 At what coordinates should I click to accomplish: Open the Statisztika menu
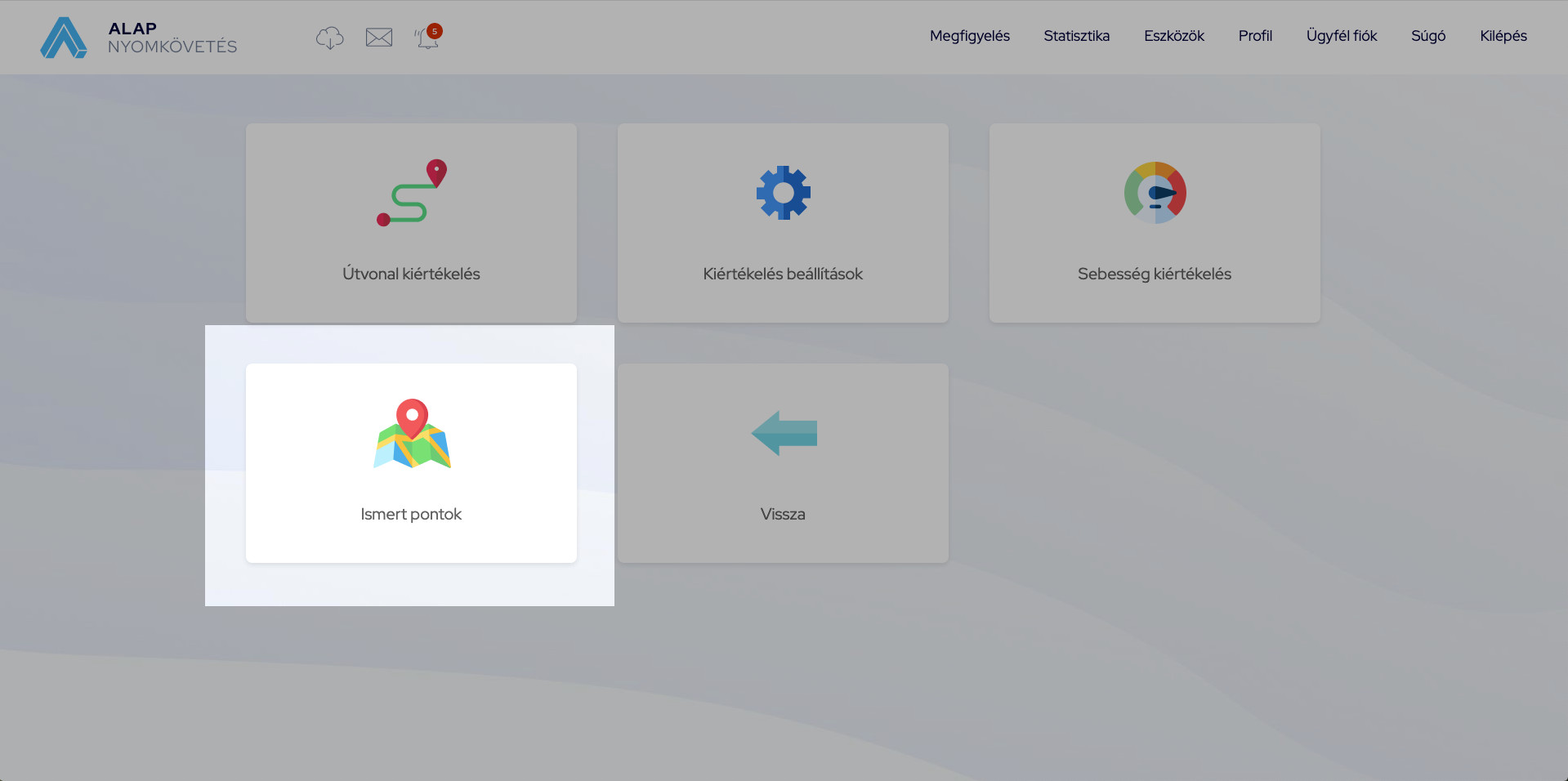point(1076,36)
